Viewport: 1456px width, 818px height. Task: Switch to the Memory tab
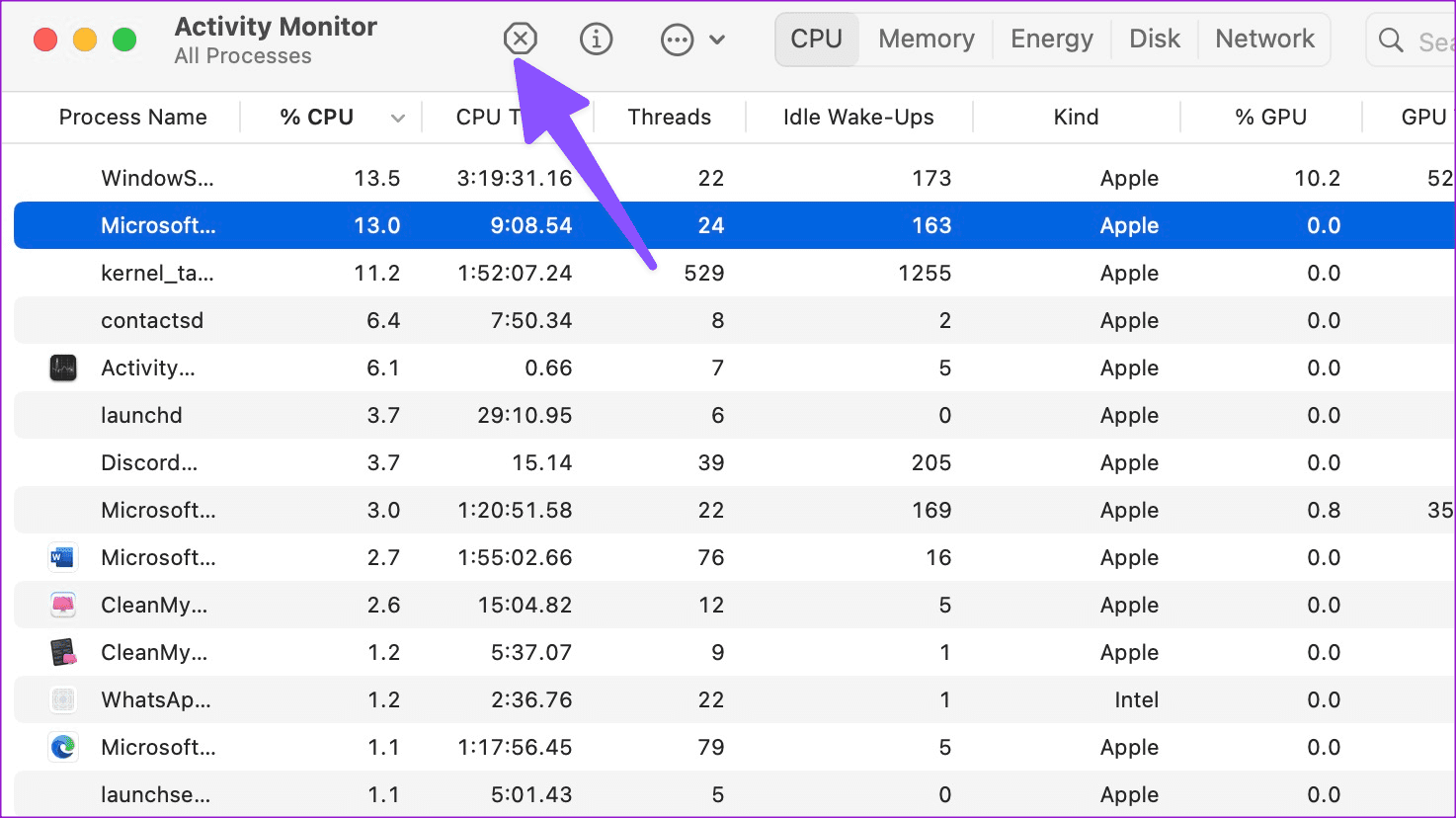click(925, 39)
